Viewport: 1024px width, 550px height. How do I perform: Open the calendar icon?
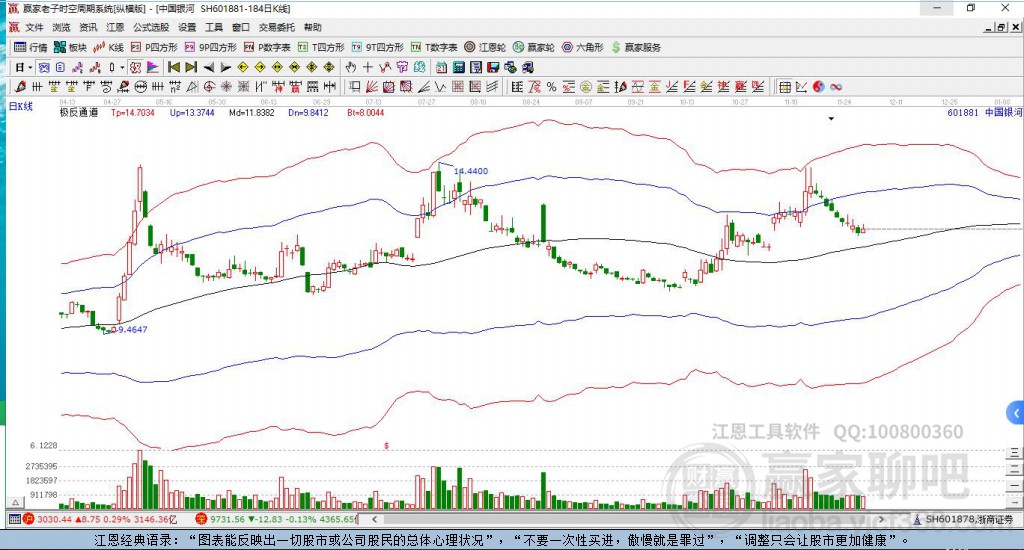point(441,67)
